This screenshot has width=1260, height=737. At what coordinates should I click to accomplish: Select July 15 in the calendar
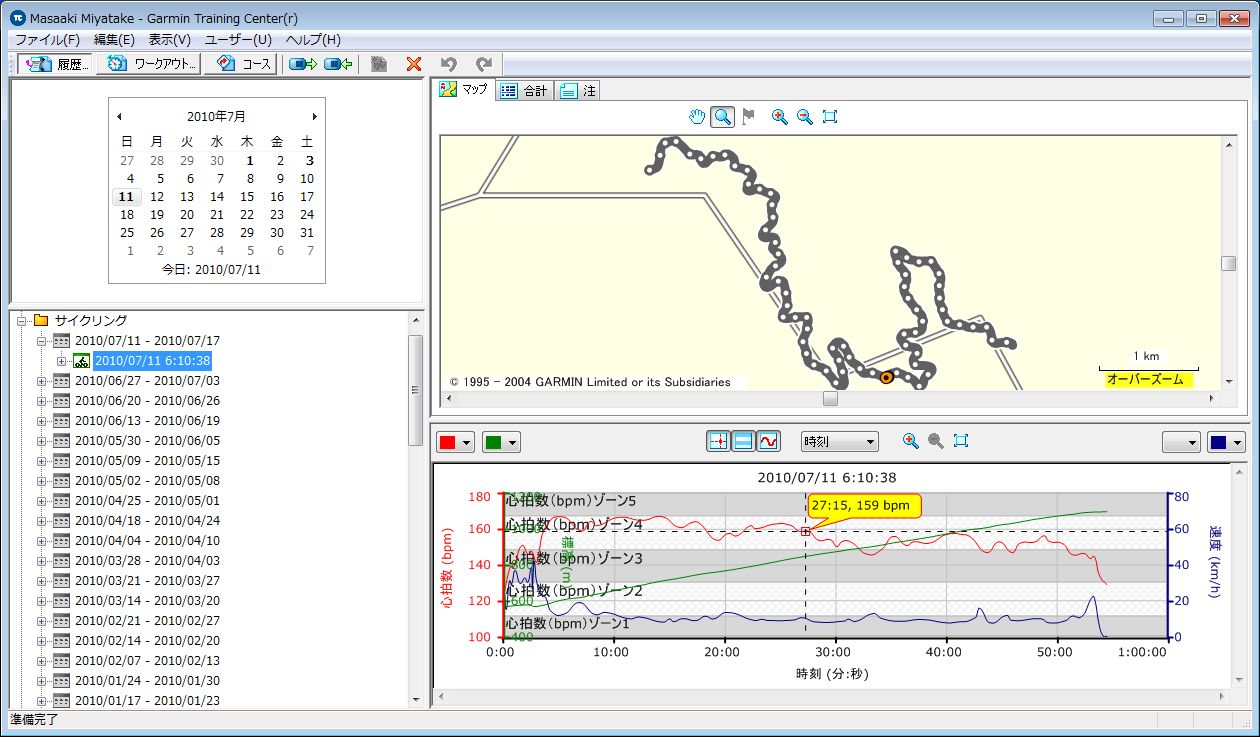coord(247,197)
